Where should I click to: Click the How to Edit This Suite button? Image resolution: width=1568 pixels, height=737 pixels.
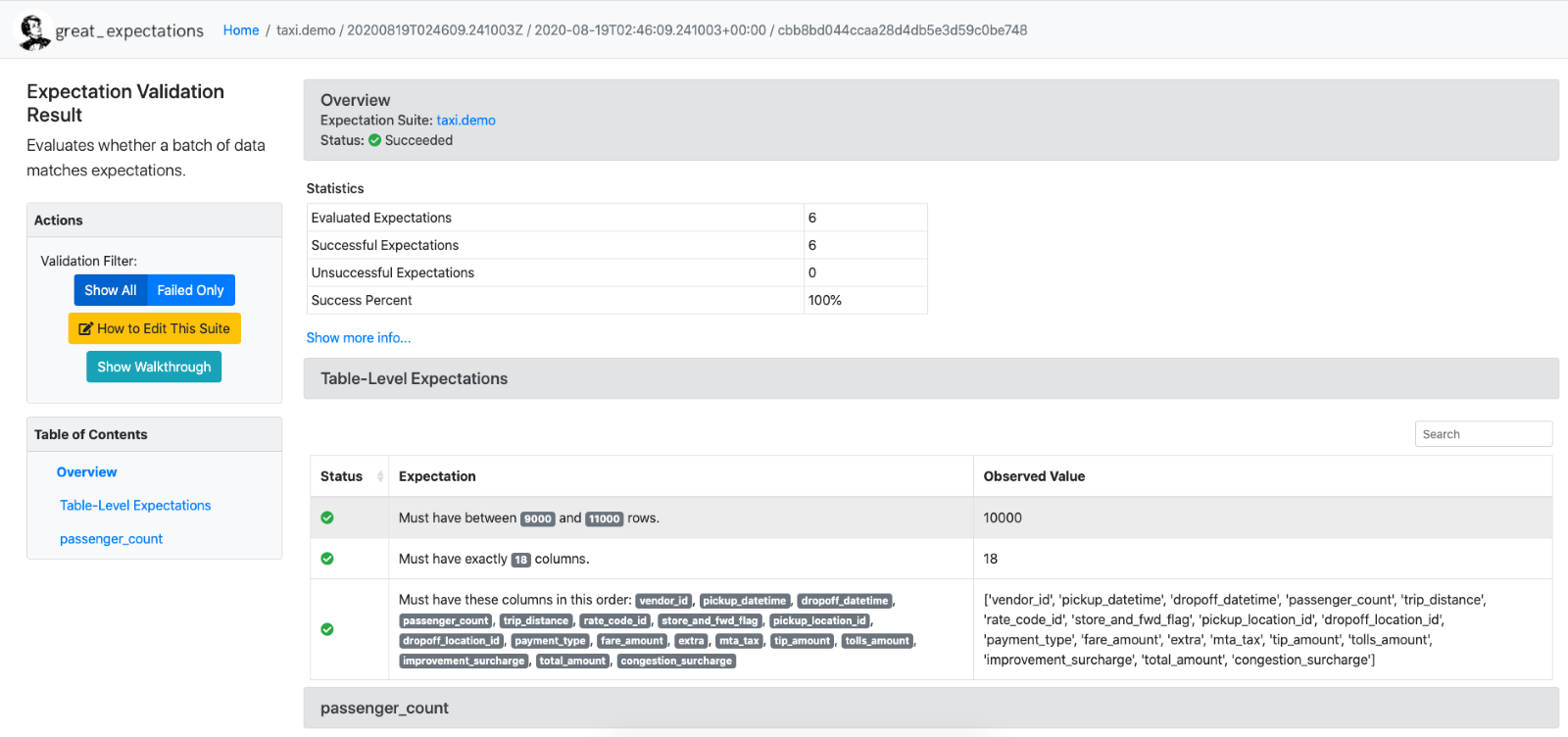(154, 328)
